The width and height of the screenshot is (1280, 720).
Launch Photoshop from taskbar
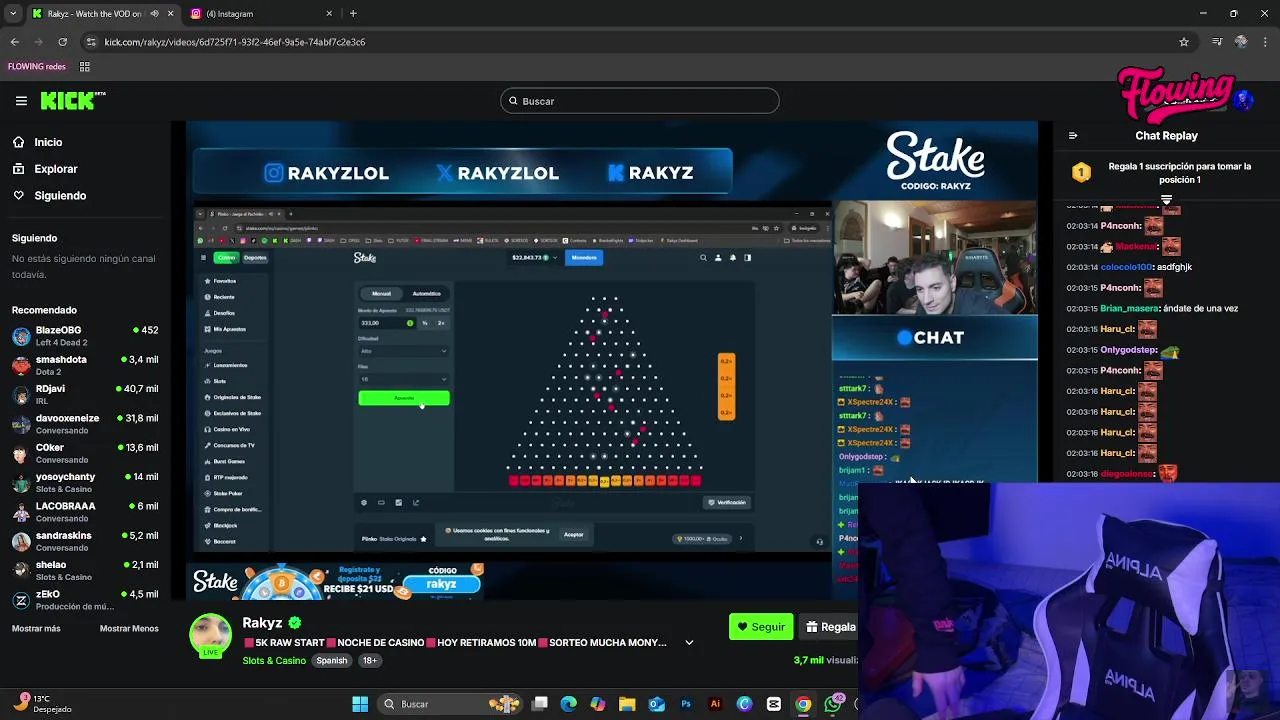(686, 704)
